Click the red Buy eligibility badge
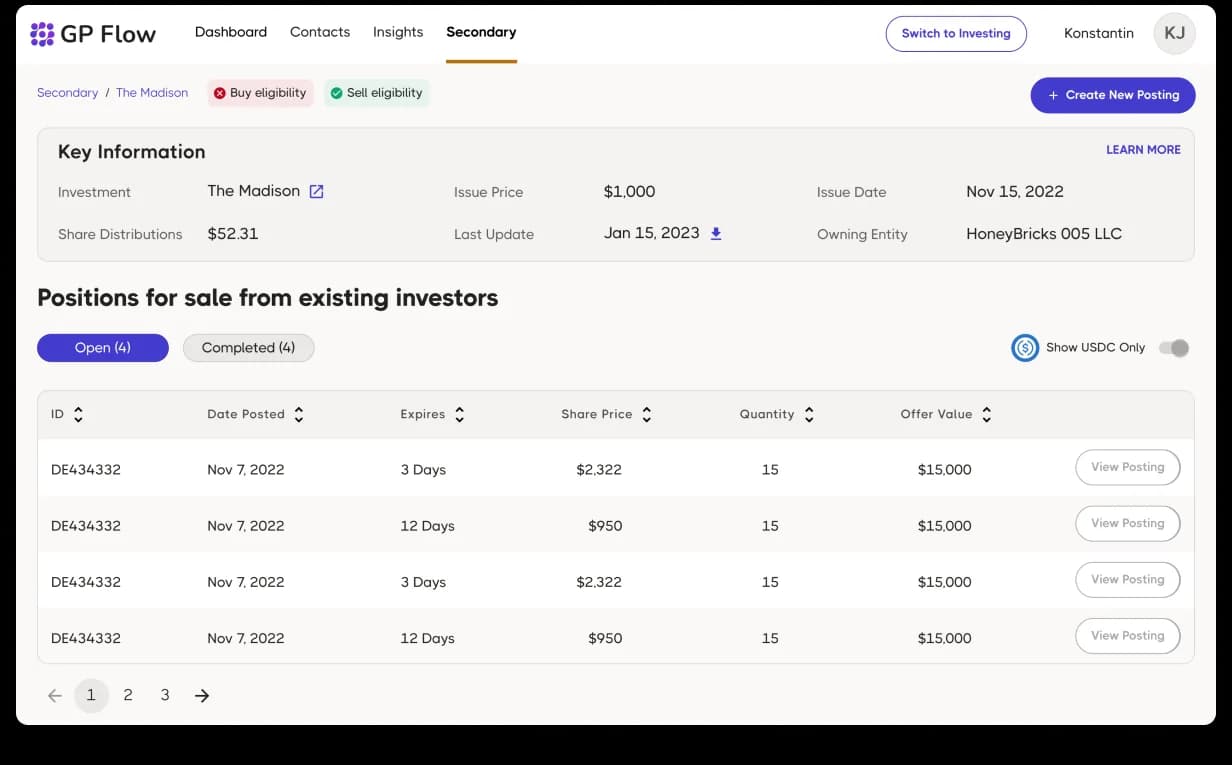 click(x=260, y=93)
